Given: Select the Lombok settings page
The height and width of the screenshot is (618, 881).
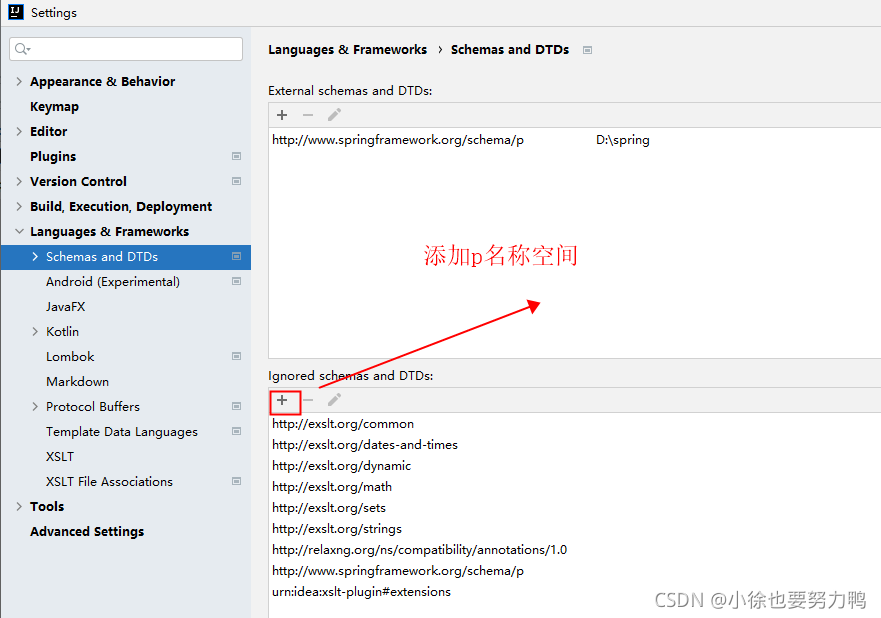Looking at the screenshot, I should pos(70,357).
